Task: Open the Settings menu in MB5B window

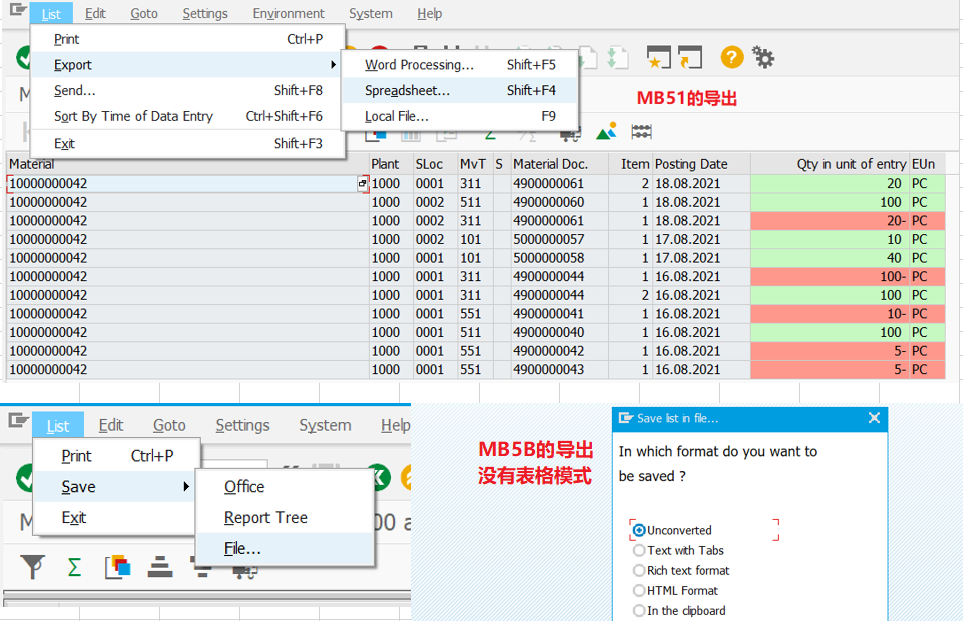Action: [x=242, y=425]
